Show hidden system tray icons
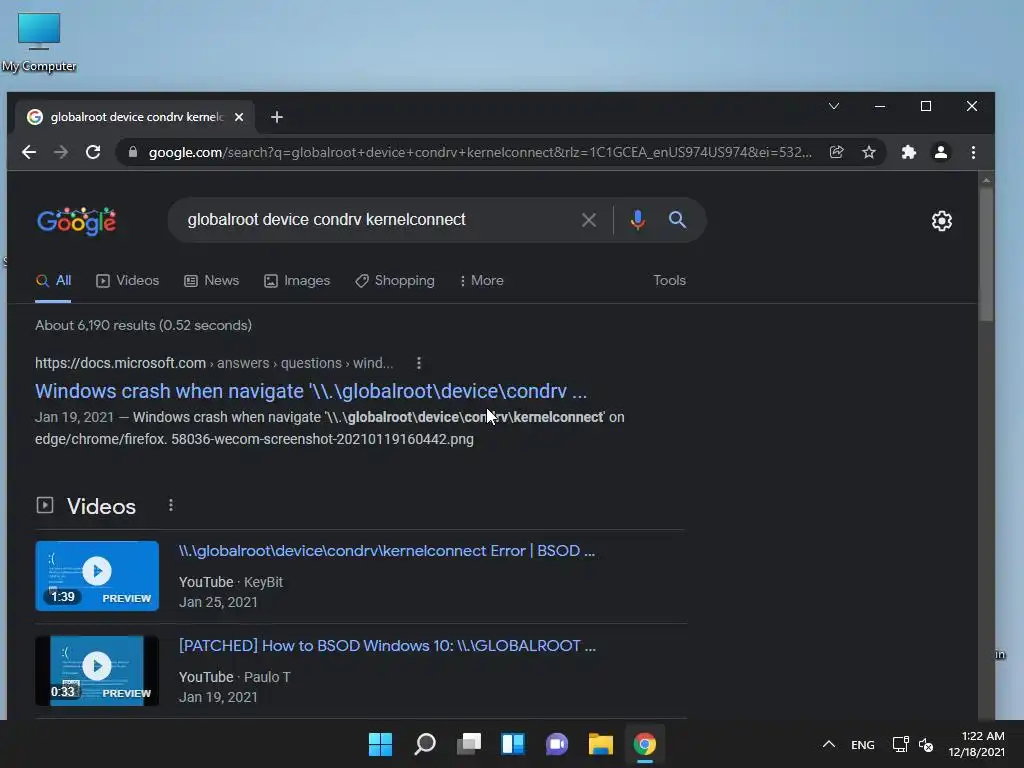This screenshot has height=768, width=1024. pyautogui.click(x=829, y=744)
